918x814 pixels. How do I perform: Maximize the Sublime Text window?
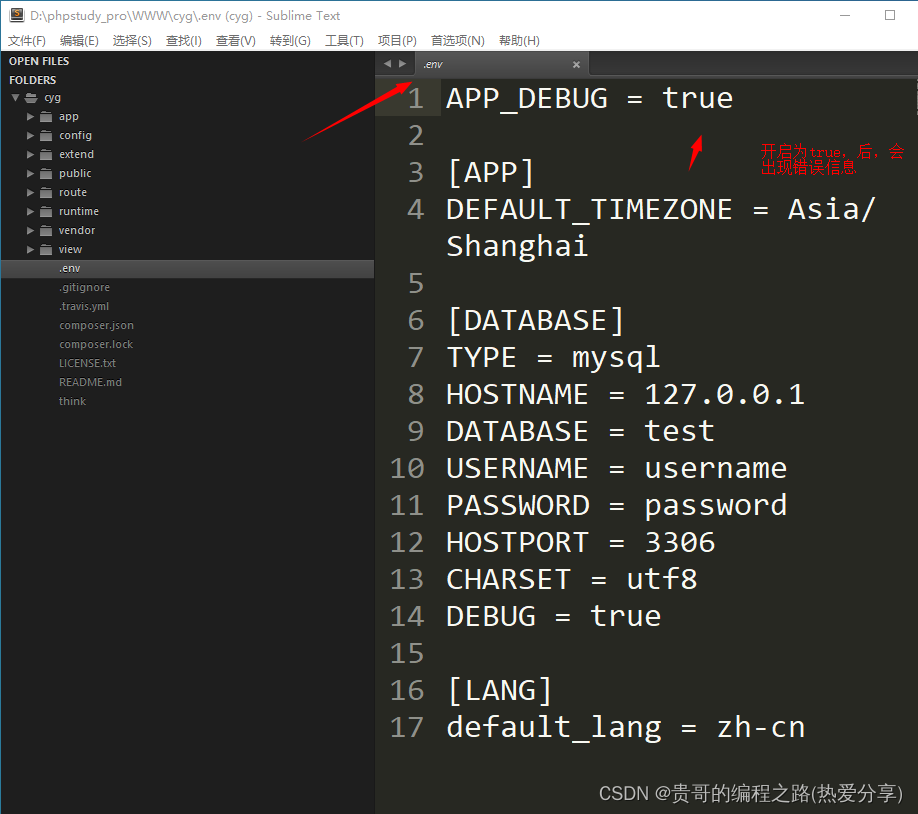[x=890, y=15]
